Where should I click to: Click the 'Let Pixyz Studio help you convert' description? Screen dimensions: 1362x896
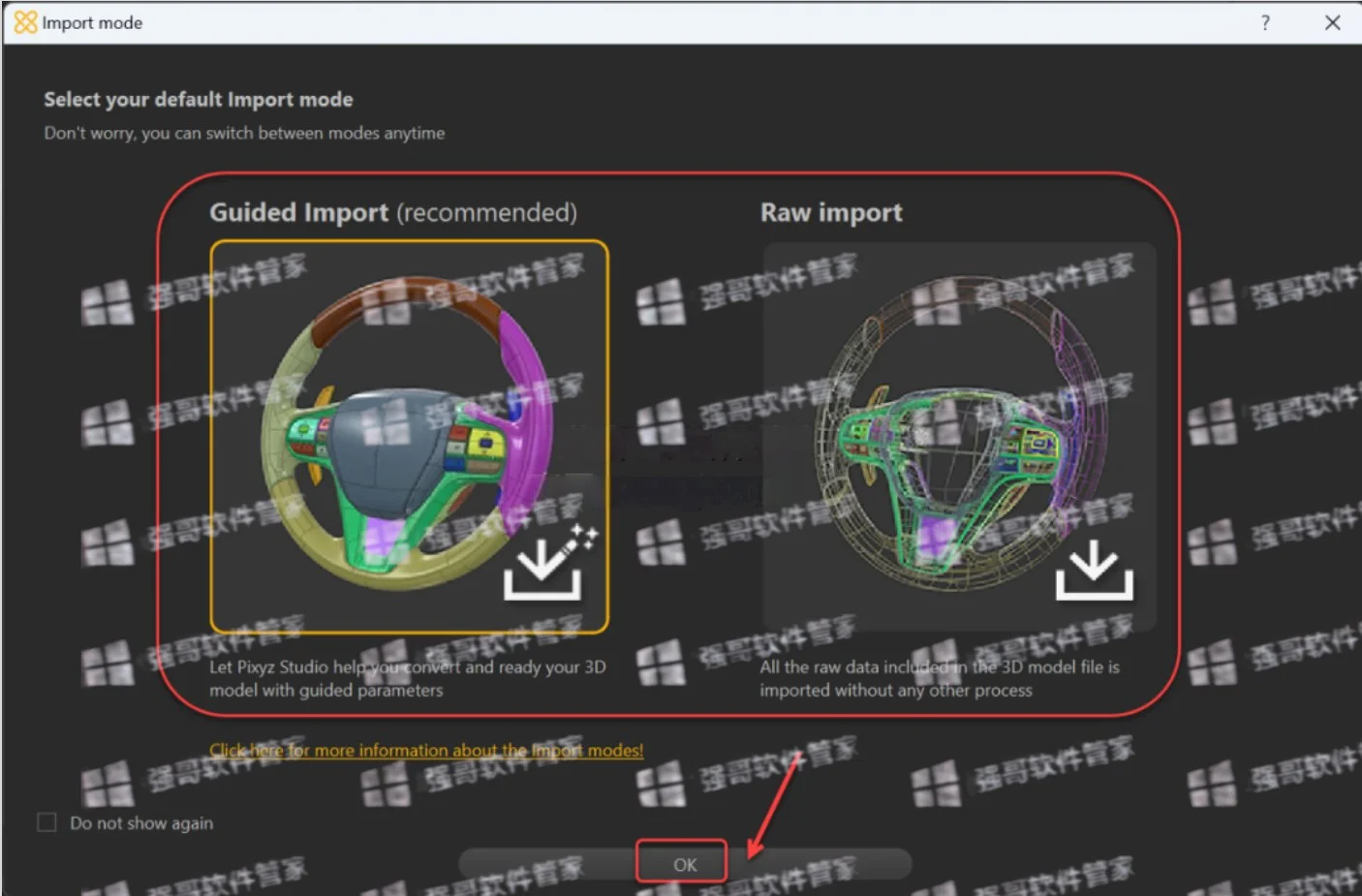coord(408,678)
